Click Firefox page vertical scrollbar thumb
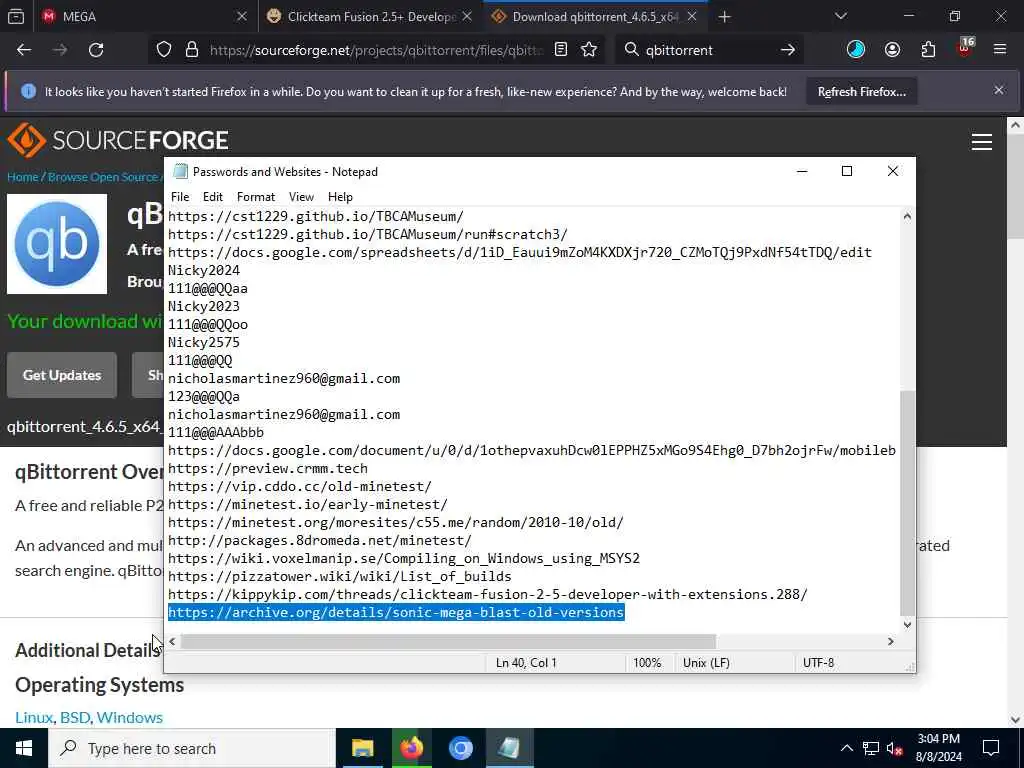Screen dimensions: 1024x768 click(1016, 187)
